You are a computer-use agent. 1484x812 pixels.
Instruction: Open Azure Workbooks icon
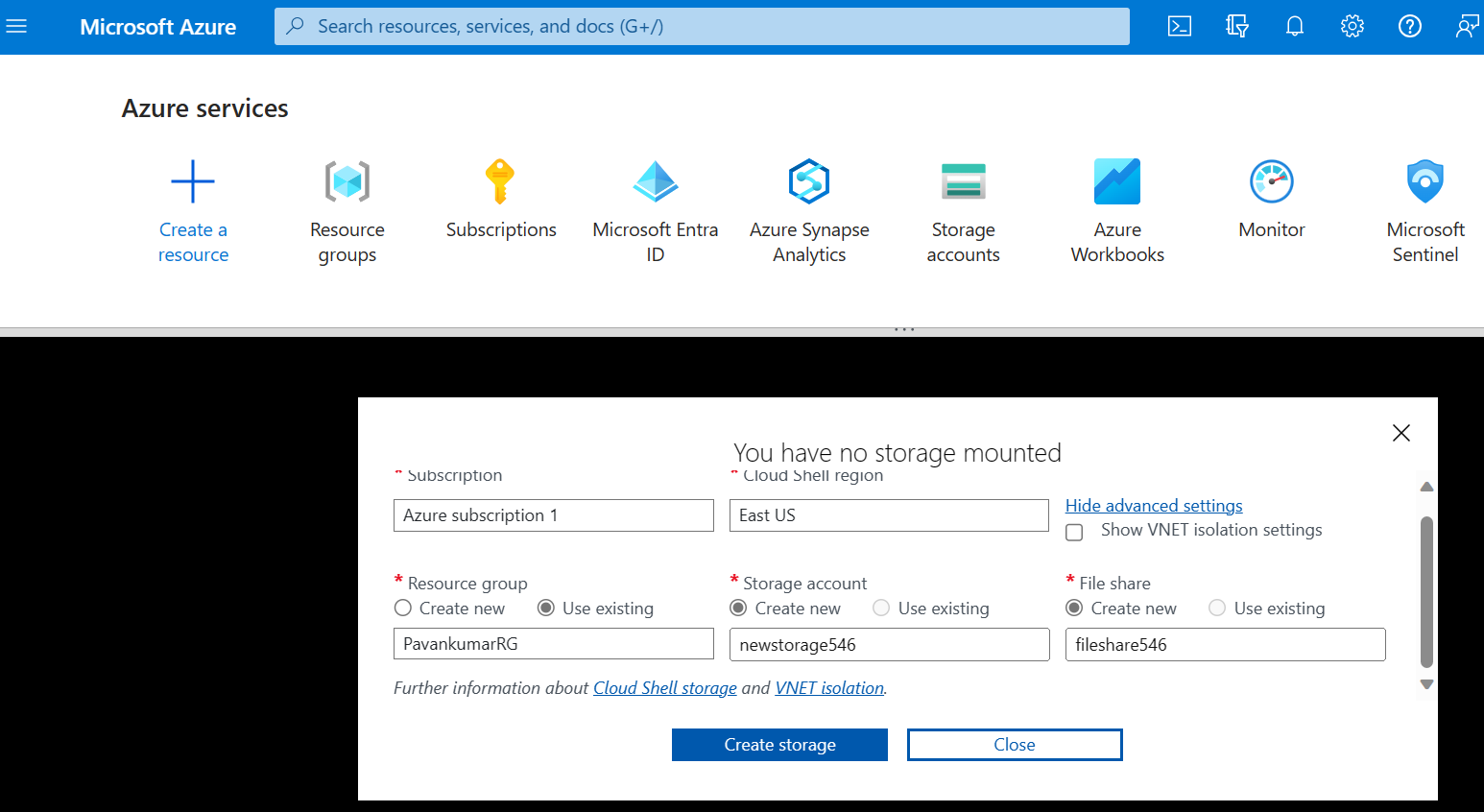pos(1117,181)
